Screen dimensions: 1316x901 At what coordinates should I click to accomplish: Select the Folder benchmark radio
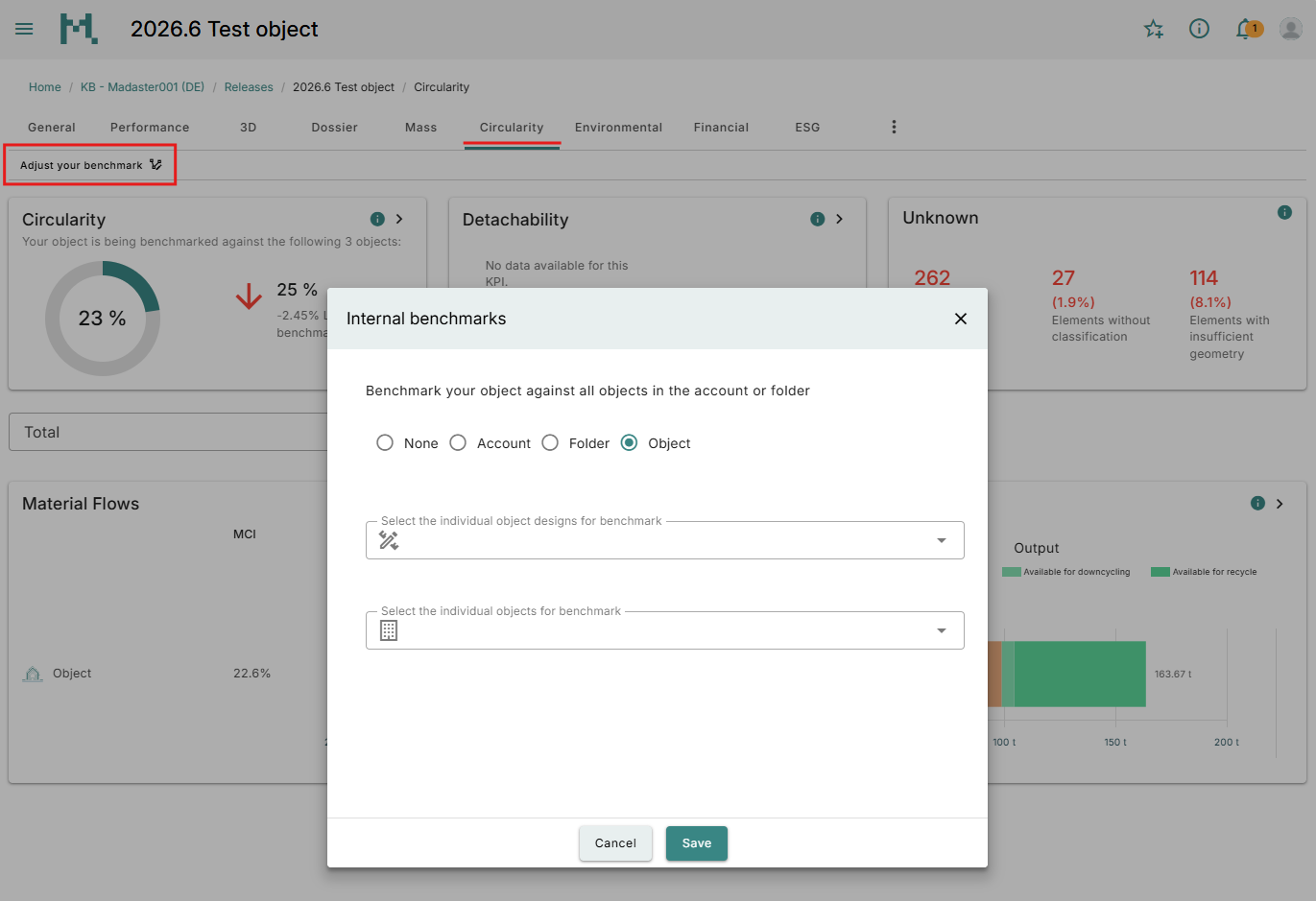tap(550, 442)
